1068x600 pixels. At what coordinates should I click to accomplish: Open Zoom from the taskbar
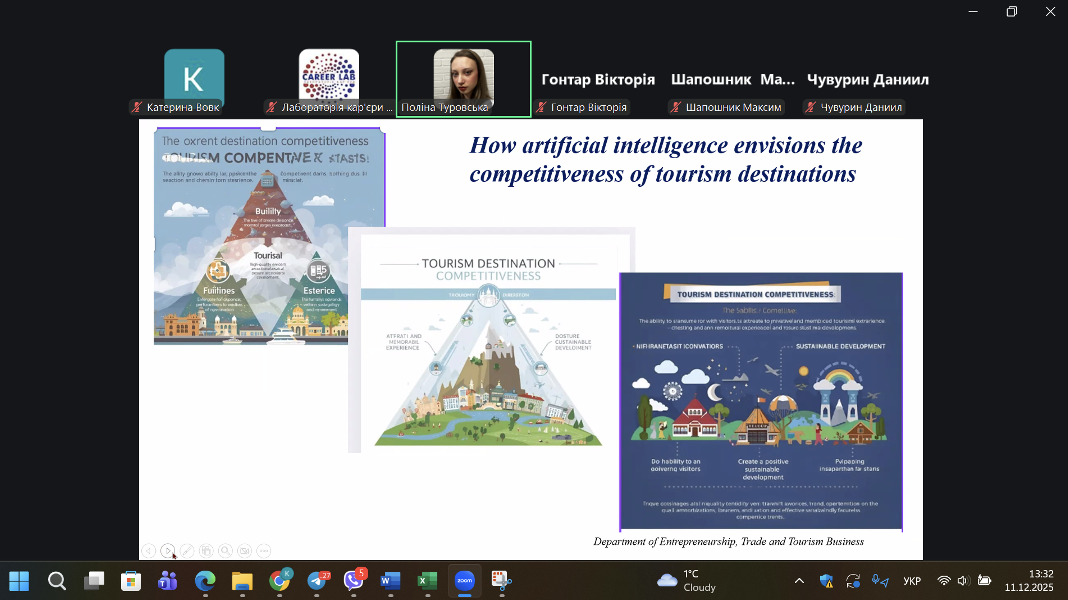(x=464, y=580)
